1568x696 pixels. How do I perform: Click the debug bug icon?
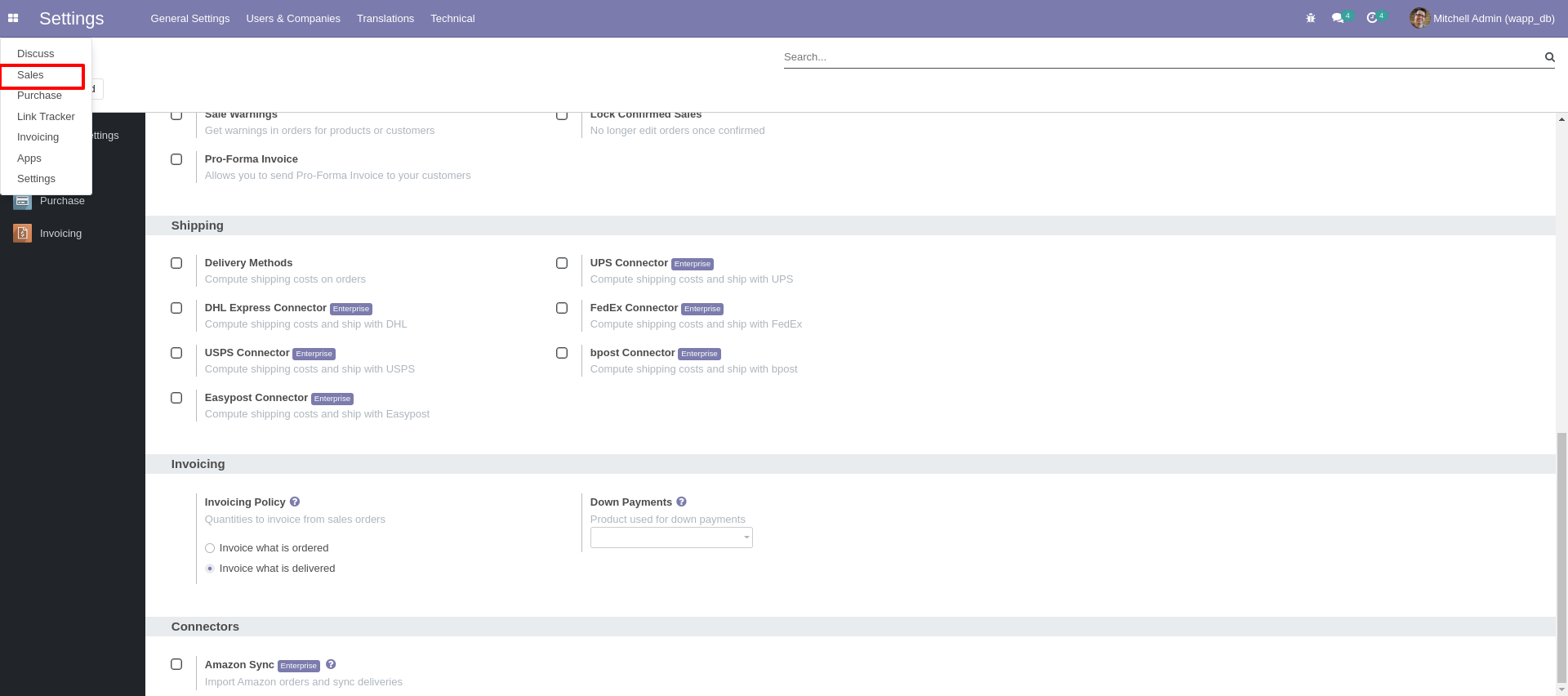[x=1311, y=18]
